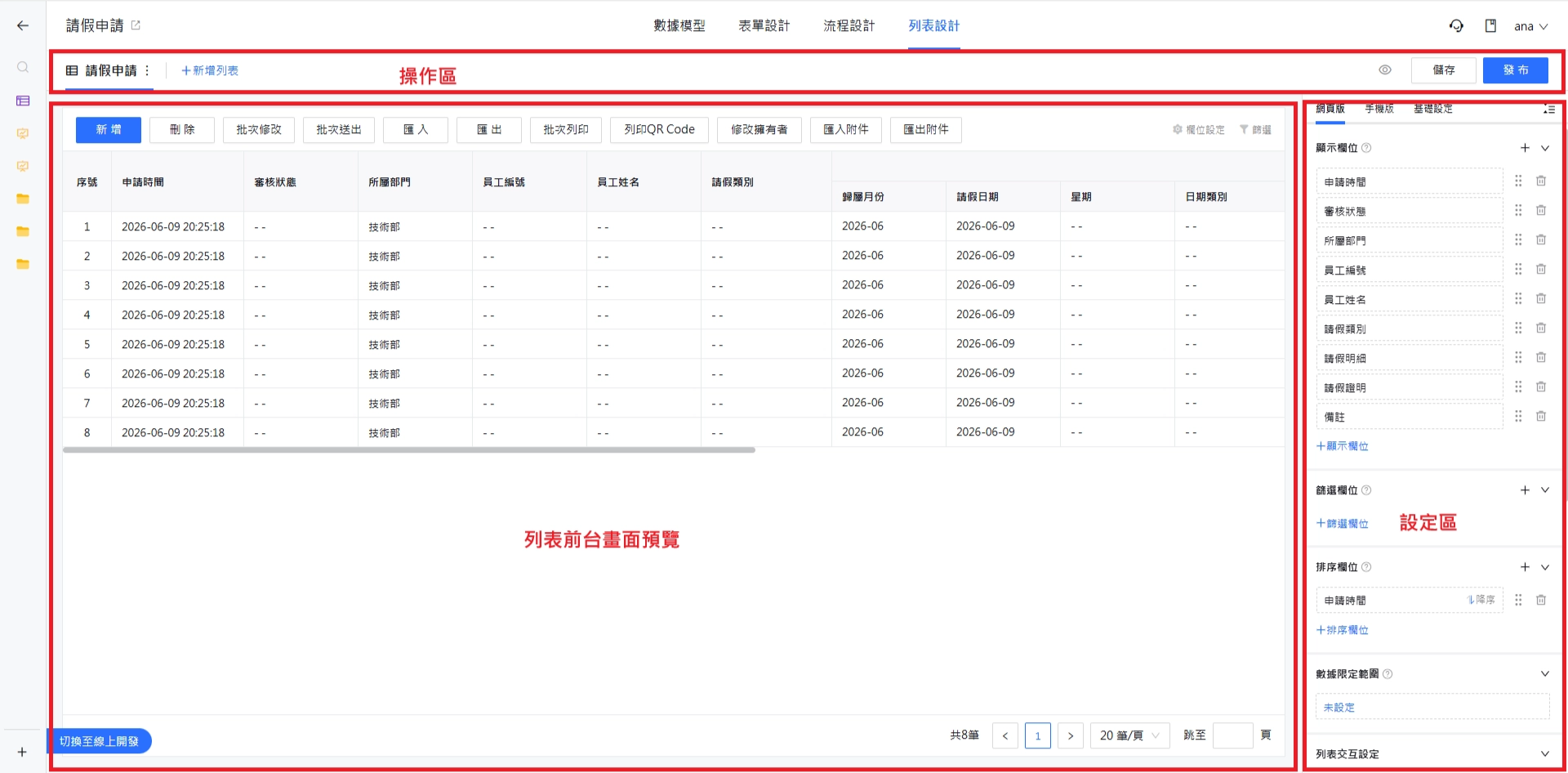1568x773 pixels.
Task: Open external link icon beside 請假申請 title
Action: (x=136, y=25)
